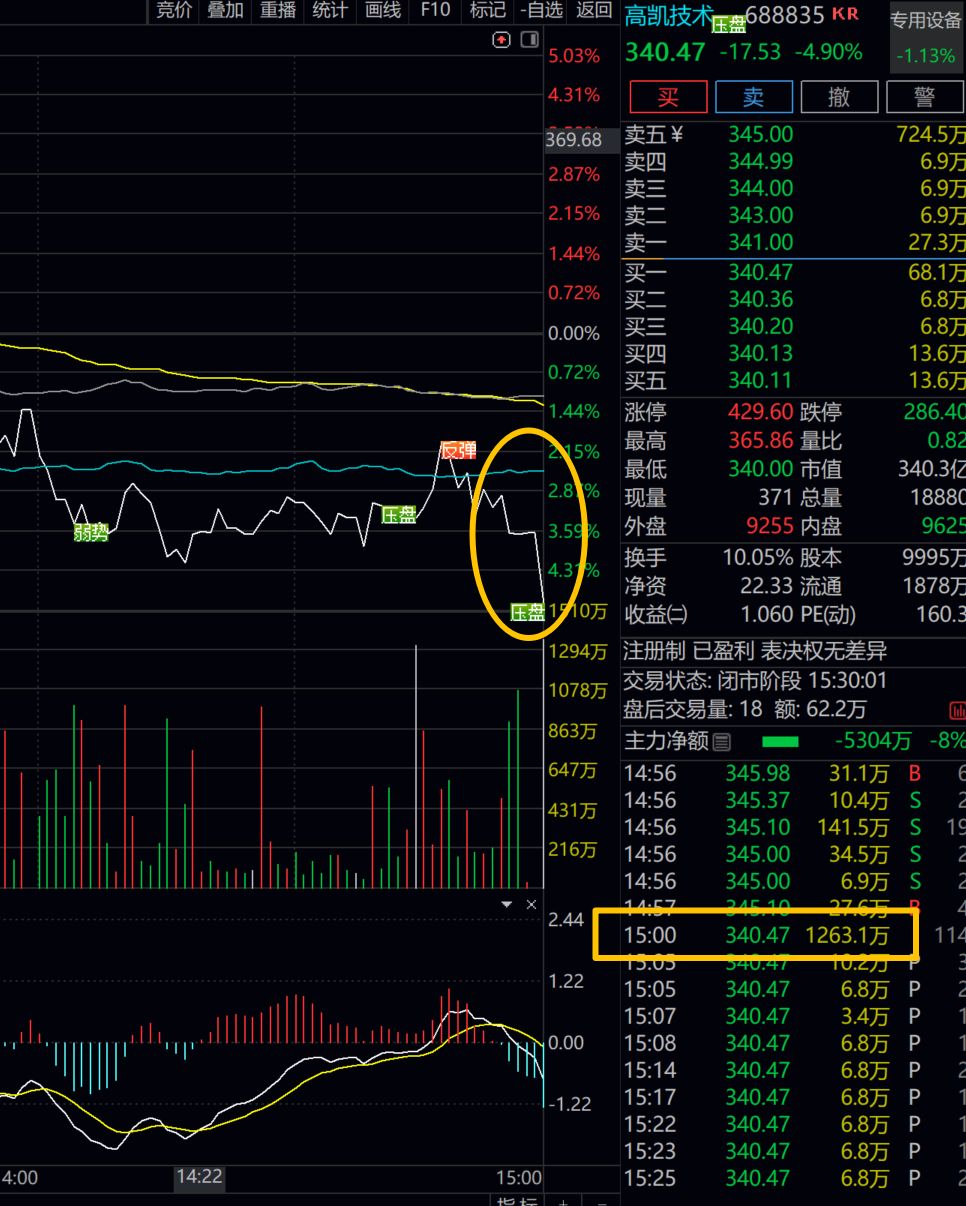Close the indicator sub-panel
The width and height of the screenshot is (966, 1206).
[x=532, y=905]
